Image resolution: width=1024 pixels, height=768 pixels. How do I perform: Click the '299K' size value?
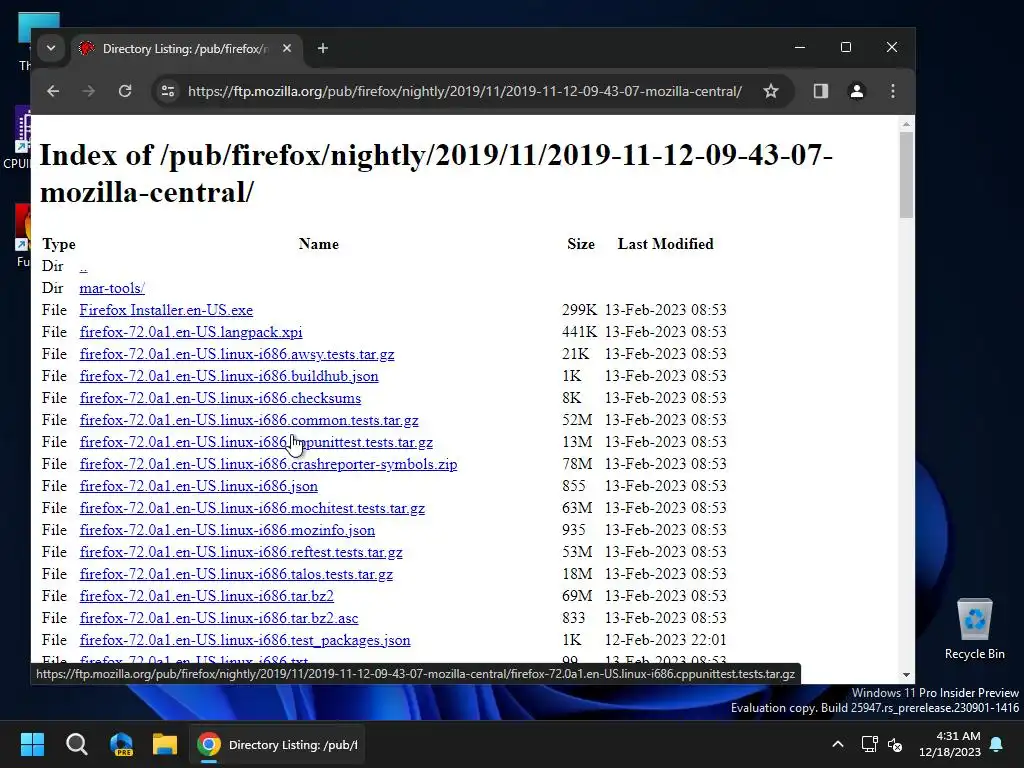[579, 310]
